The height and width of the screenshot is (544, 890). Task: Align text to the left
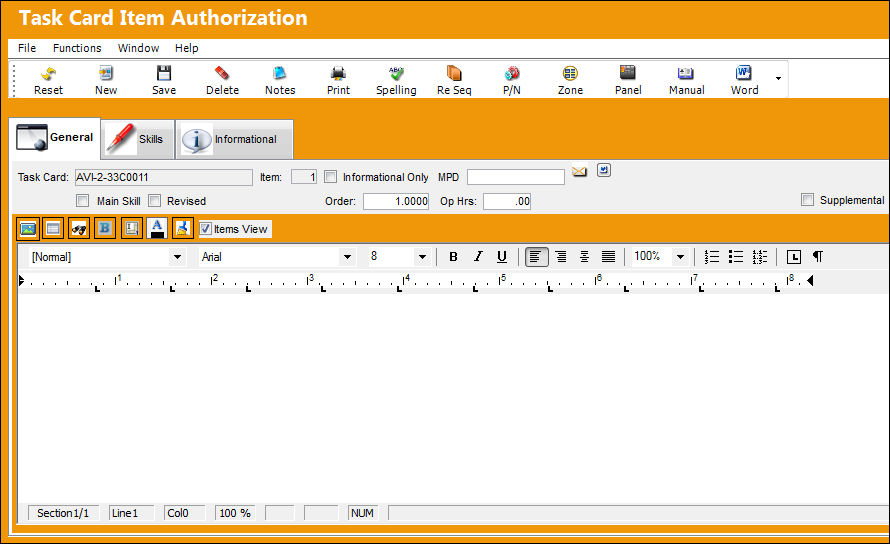[536, 257]
